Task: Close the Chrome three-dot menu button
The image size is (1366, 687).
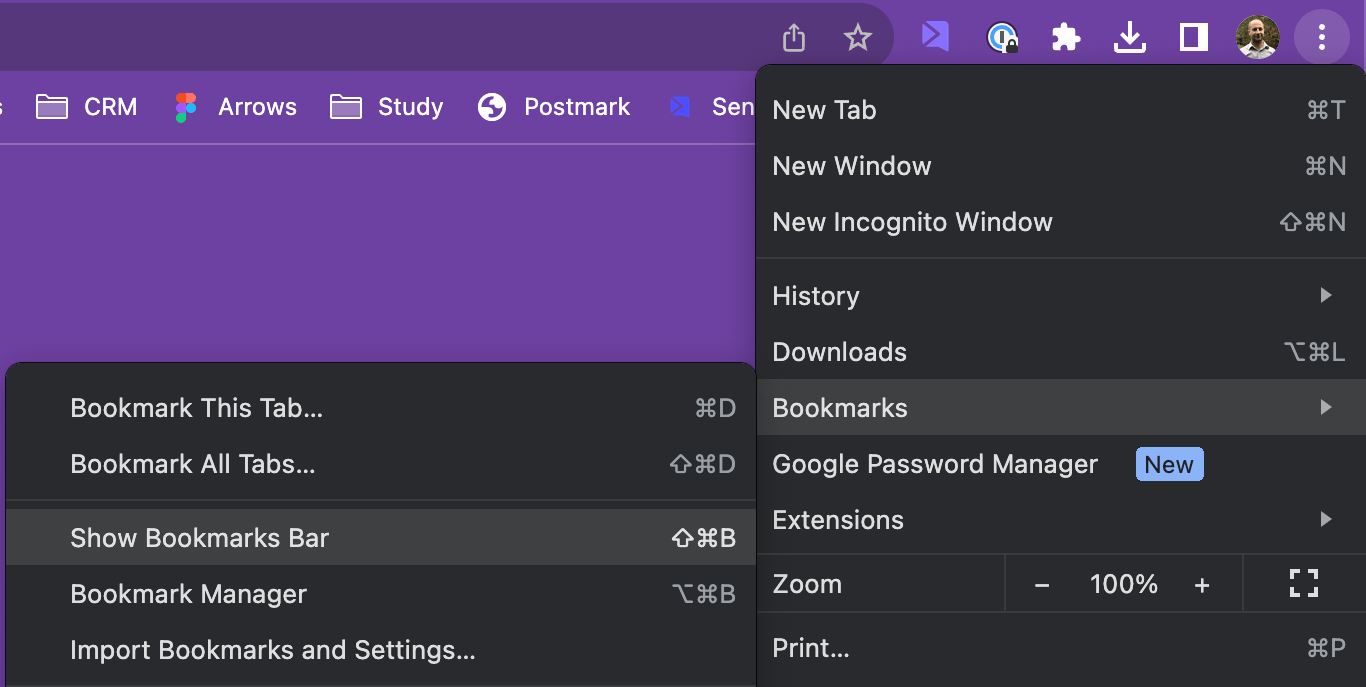Action: pos(1322,38)
